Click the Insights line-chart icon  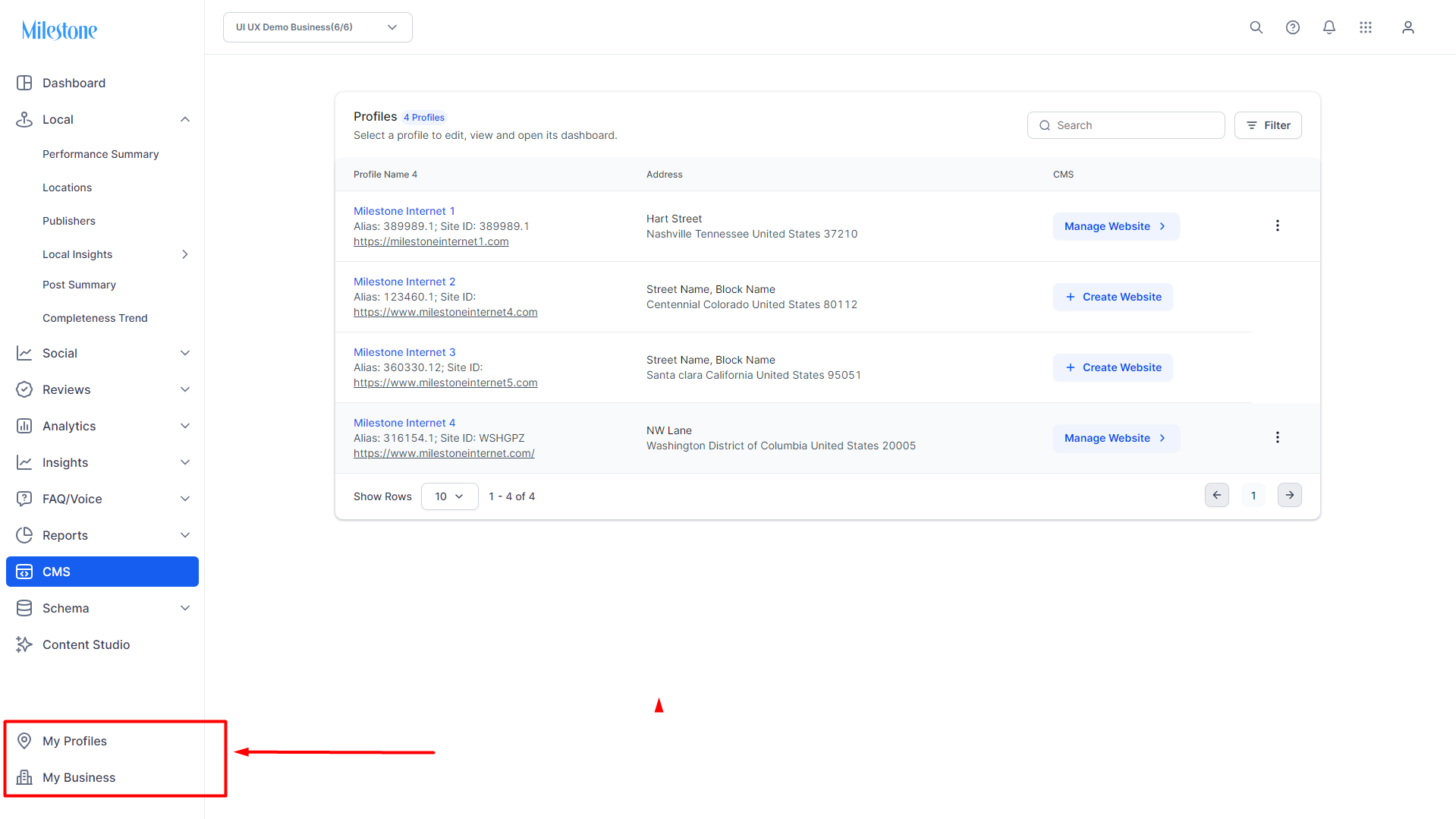pos(24,462)
